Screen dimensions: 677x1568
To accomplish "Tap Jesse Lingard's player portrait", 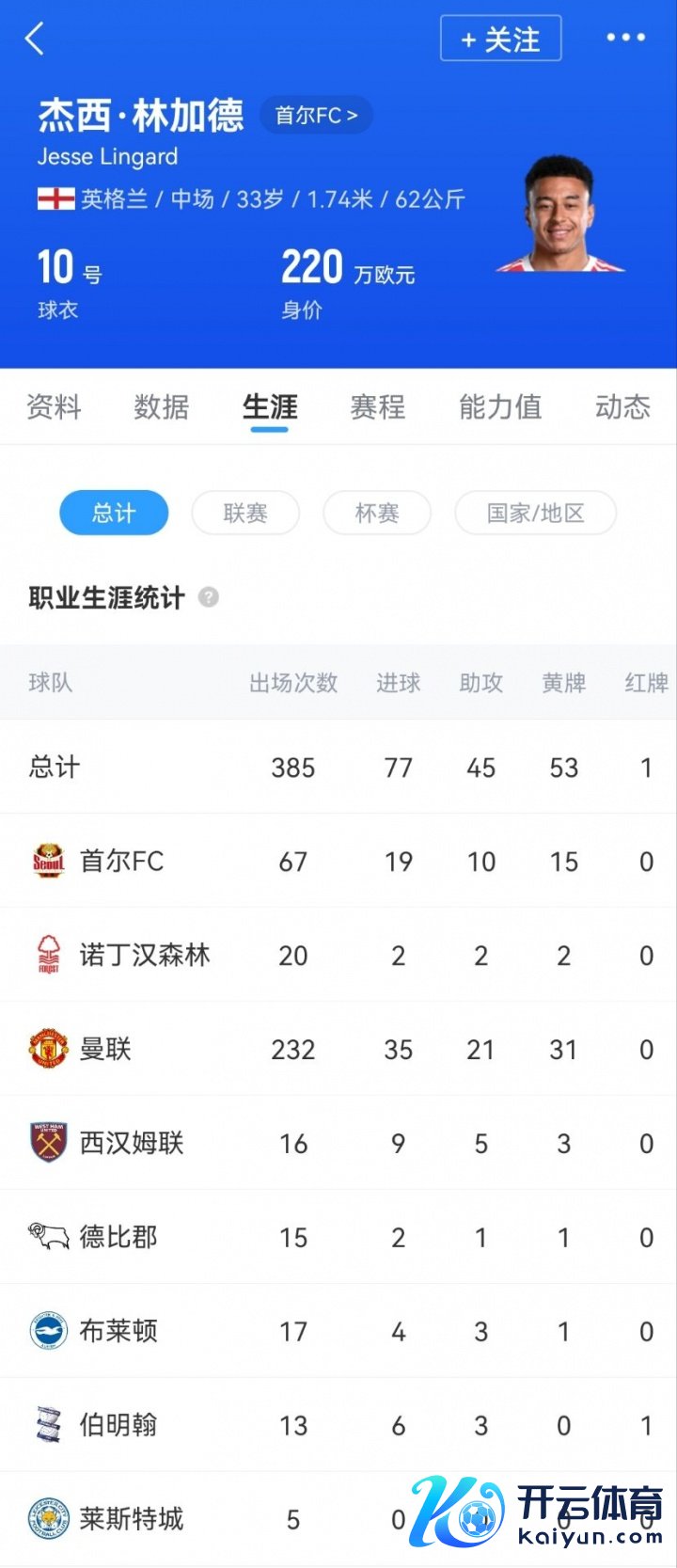I will pyautogui.click(x=559, y=216).
